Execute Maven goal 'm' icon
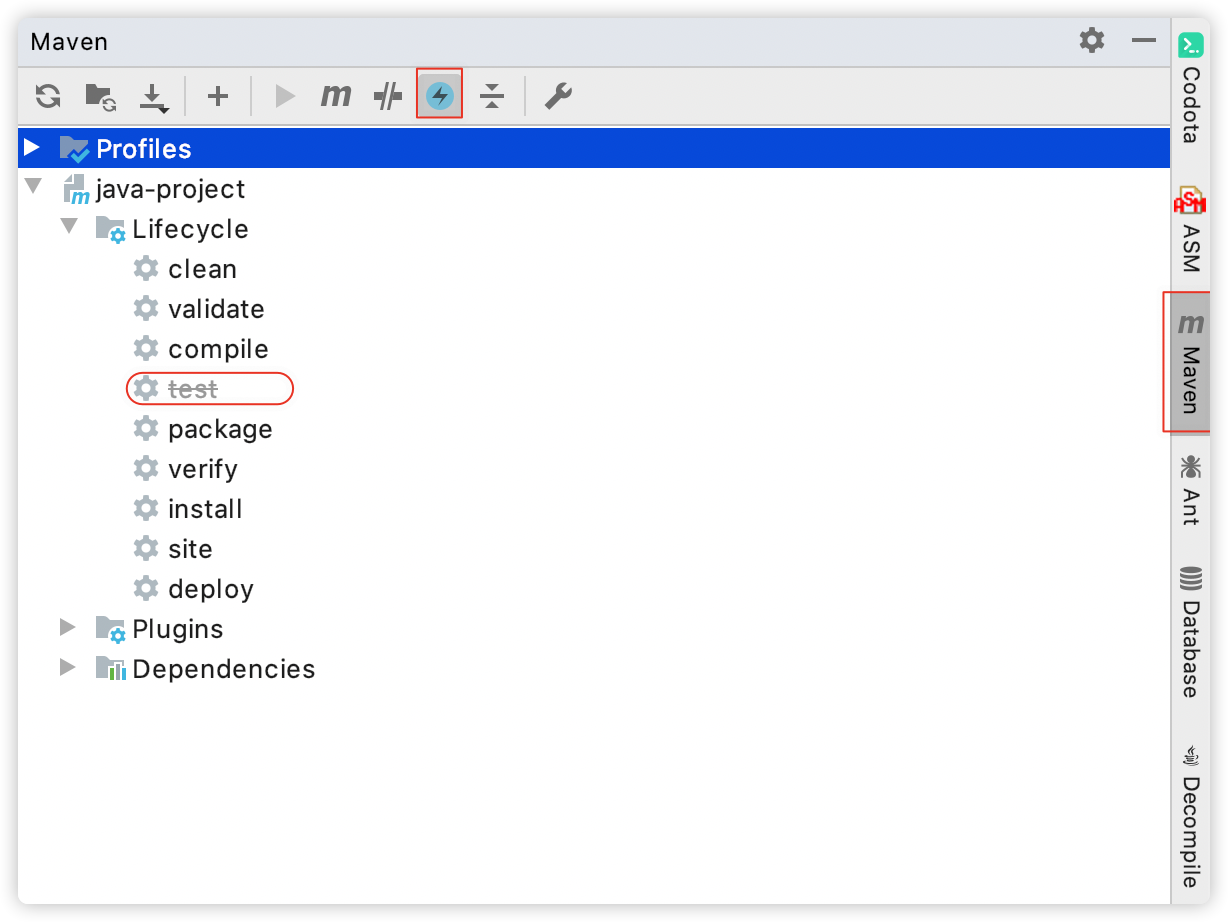Image resolution: width=1228 pixels, height=922 pixels. [x=336, y=96]
